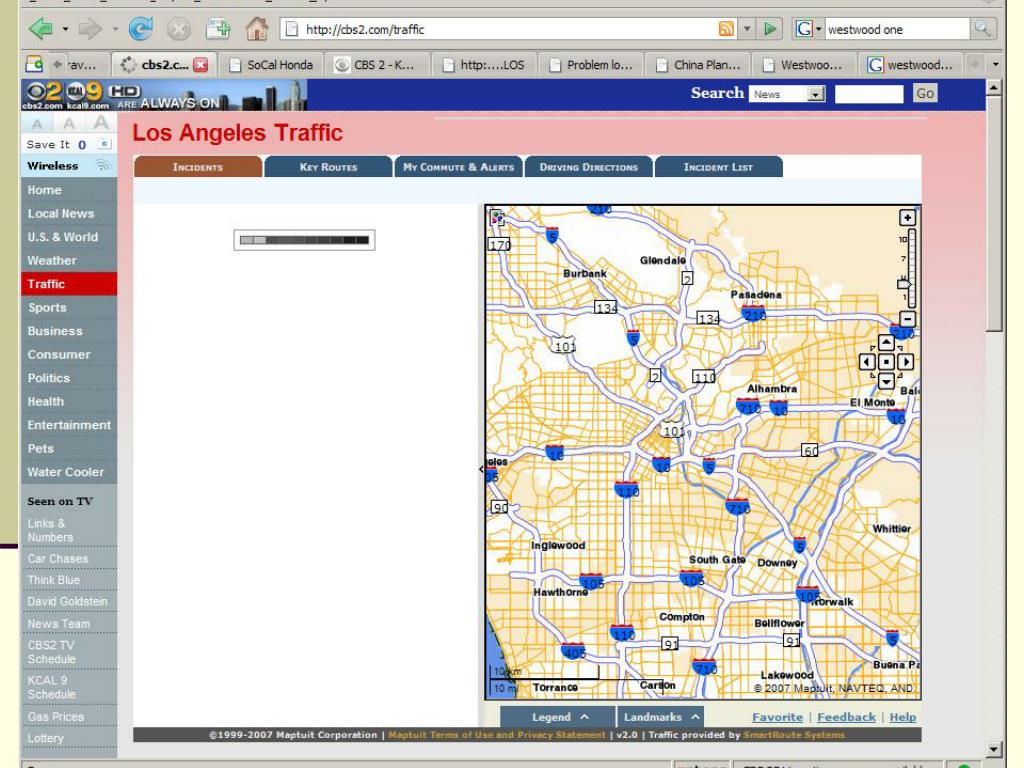Viewport: 1024px width, 768px height.
Task: Click the Favorite link
Action: tap(777, 717)
